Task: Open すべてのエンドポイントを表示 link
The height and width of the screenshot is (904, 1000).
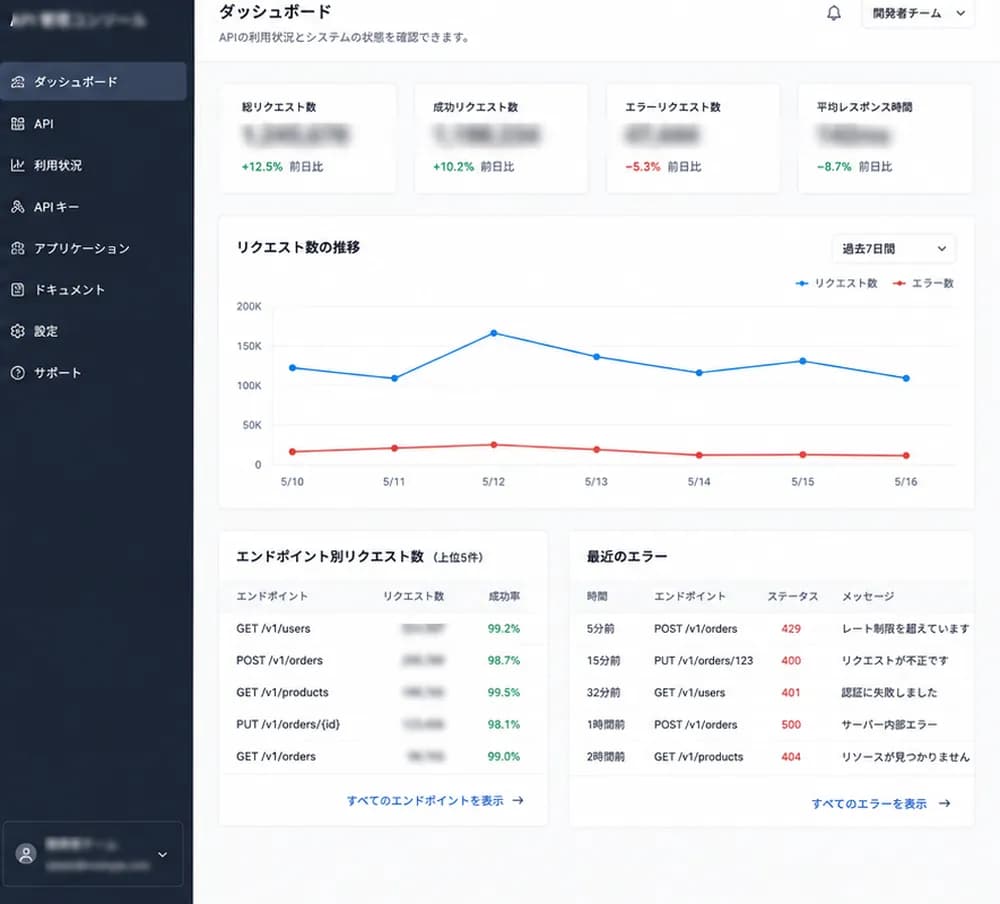Action: (x=435, y=801)
